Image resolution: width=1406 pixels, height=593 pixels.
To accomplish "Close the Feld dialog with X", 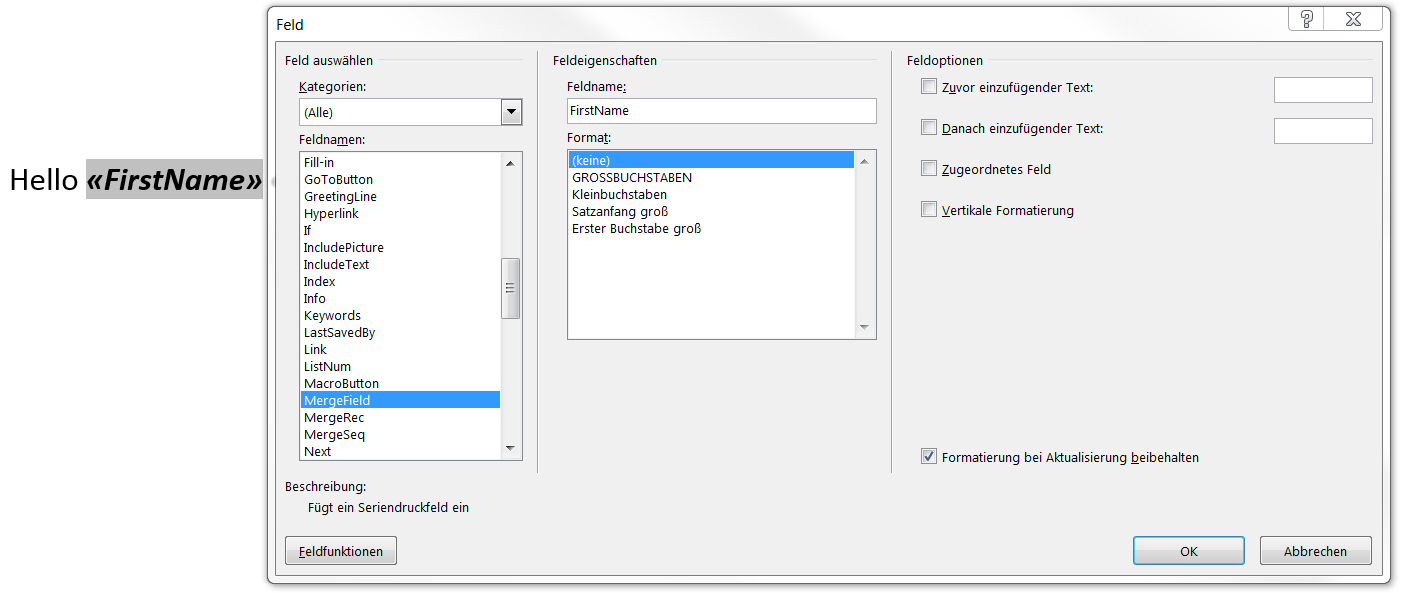I will [x=1353, y=19].
